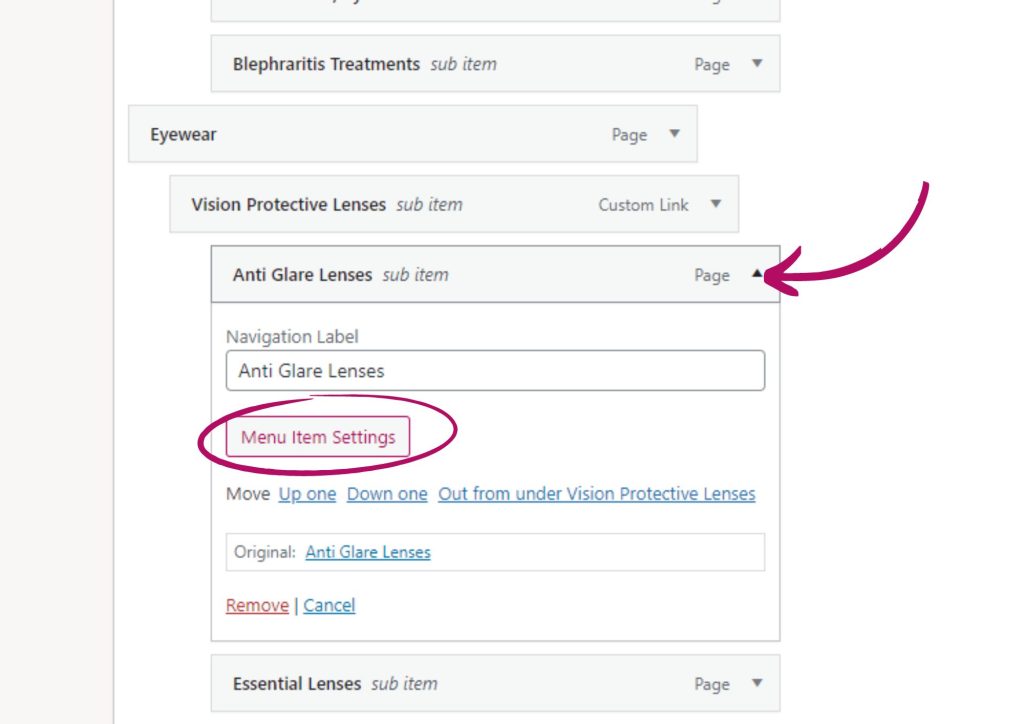
Task: Move out from under Vision Protective Lenses
Action: coord(596,494)
